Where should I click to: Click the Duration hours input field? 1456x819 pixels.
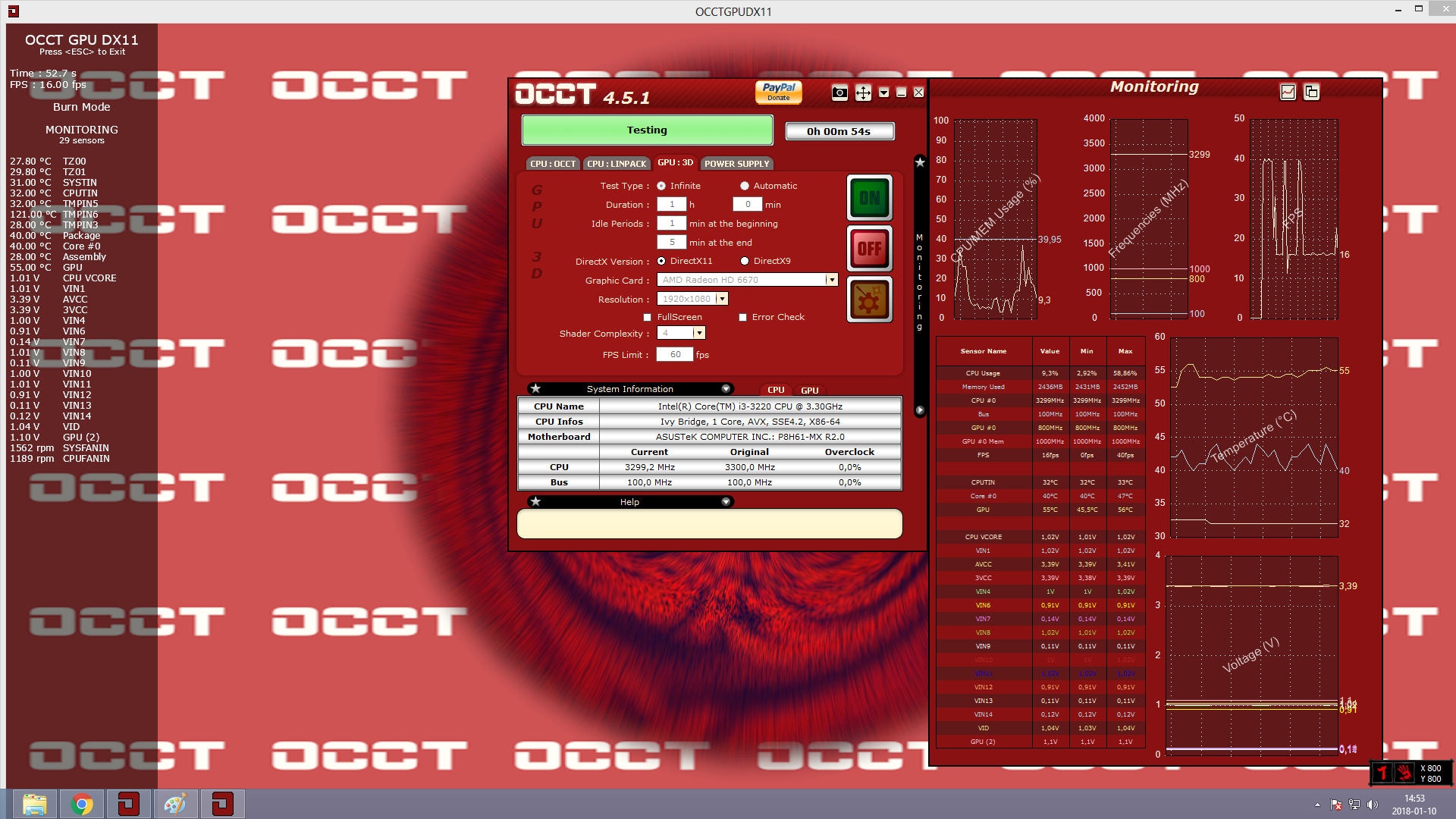point(671,205)
